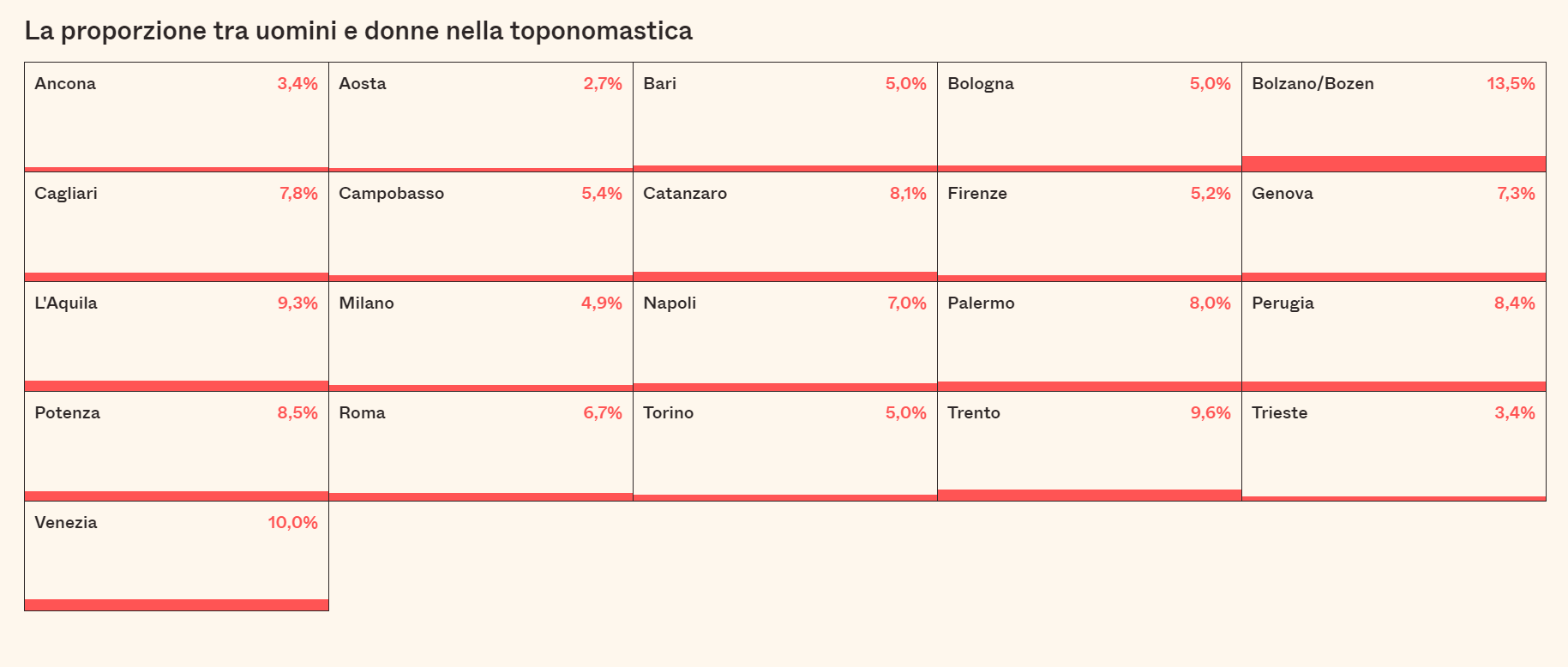Screen dimensions: 1568x667
Task: Click the L'Aquila city label
Action: click(x=66, y=303)
